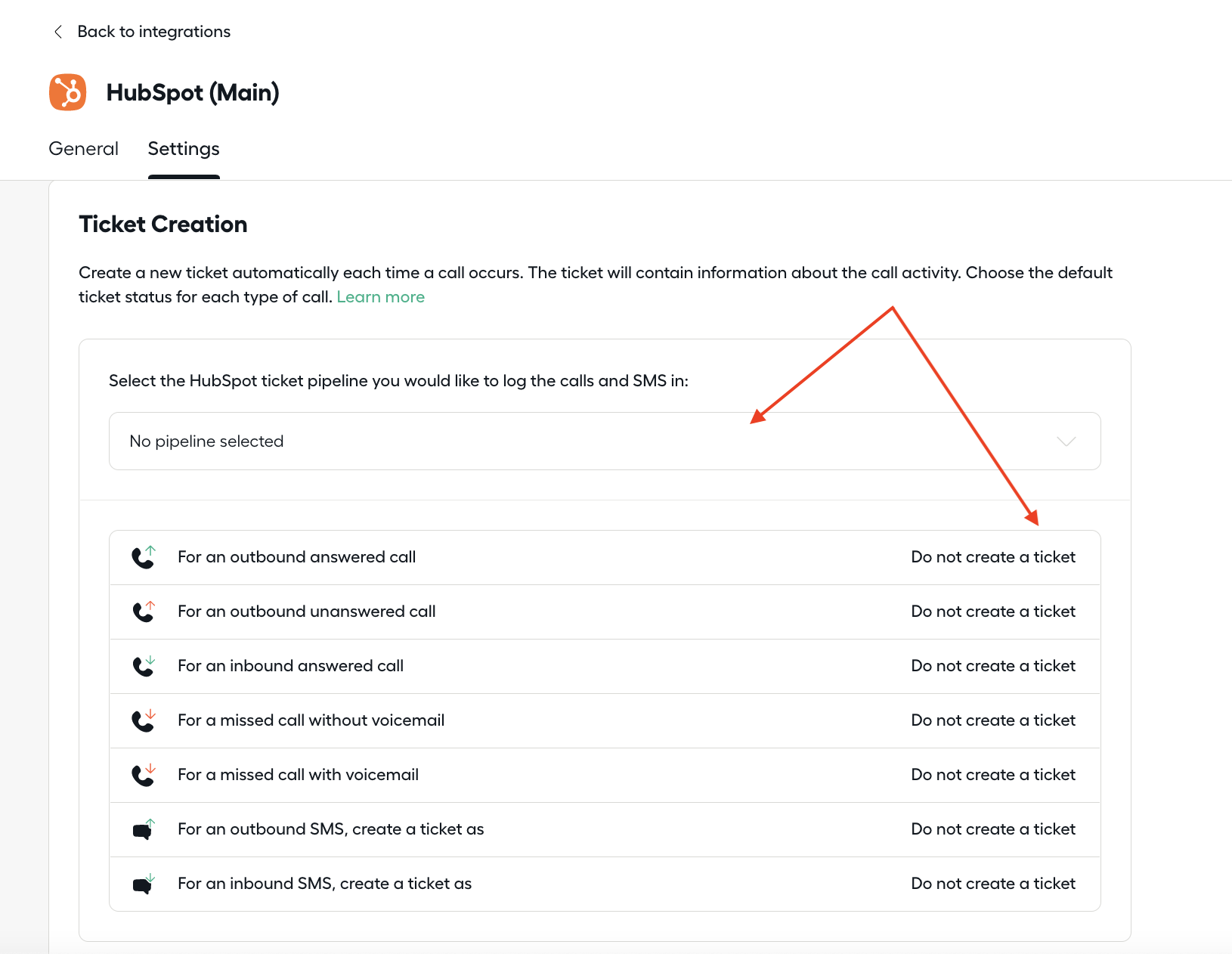Switch to the General tab
Viewport: 1232px width, 954px height.
tap(84, 149)
